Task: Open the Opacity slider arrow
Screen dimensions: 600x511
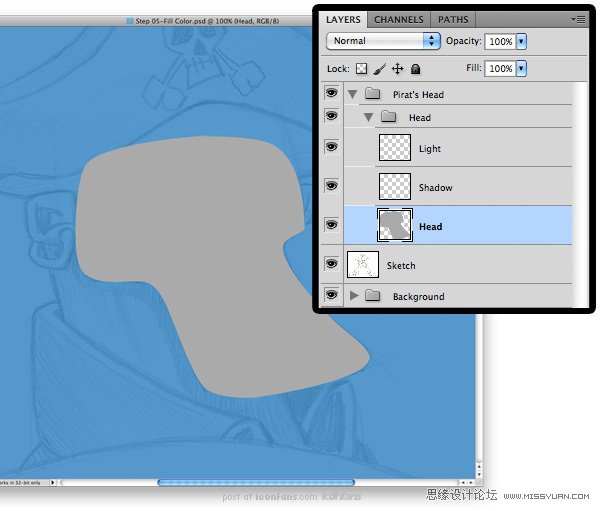Action: pyautogui.click(x=521, y=41)
